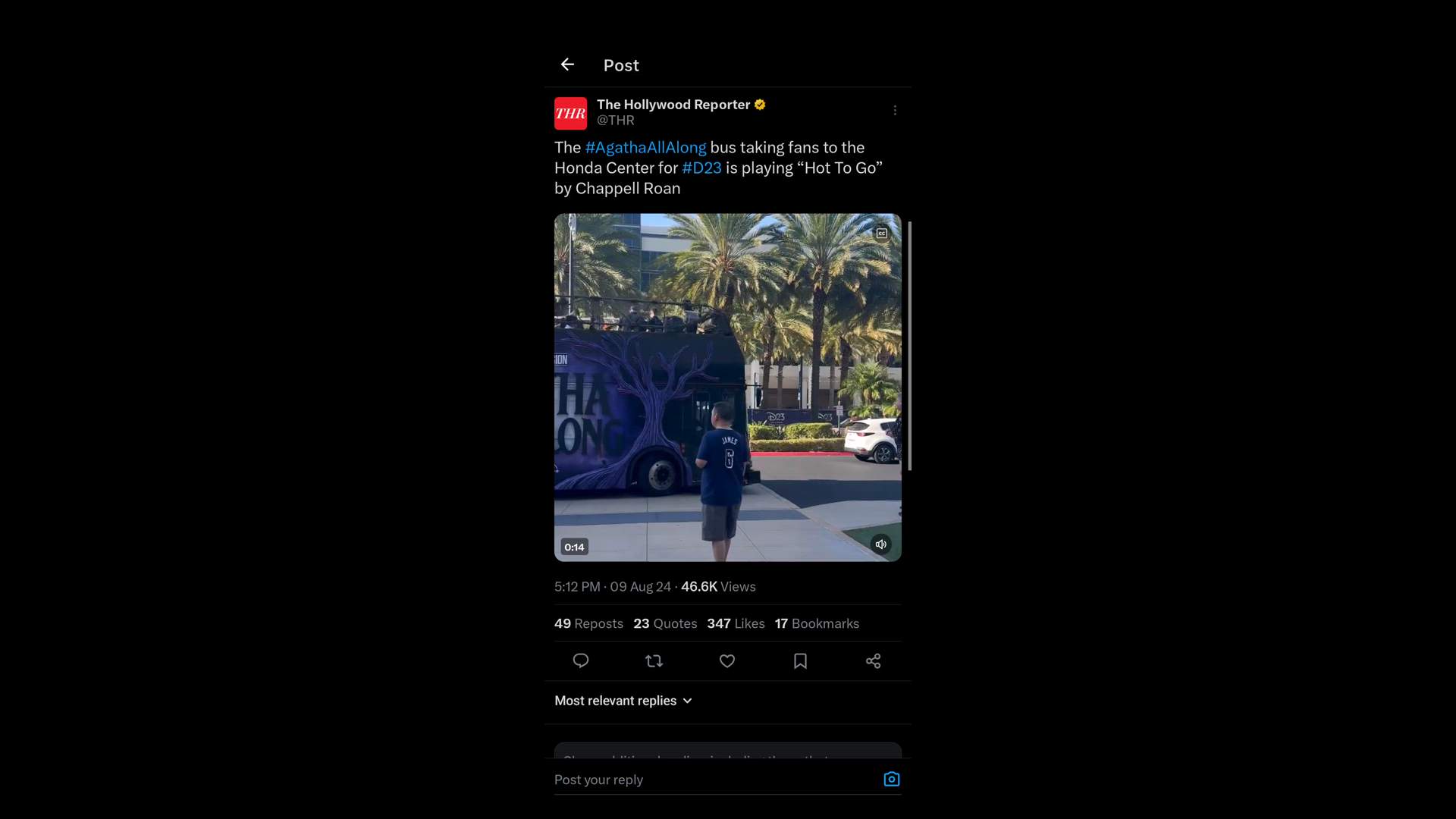View the 347 Likes list

coord(736,623)
